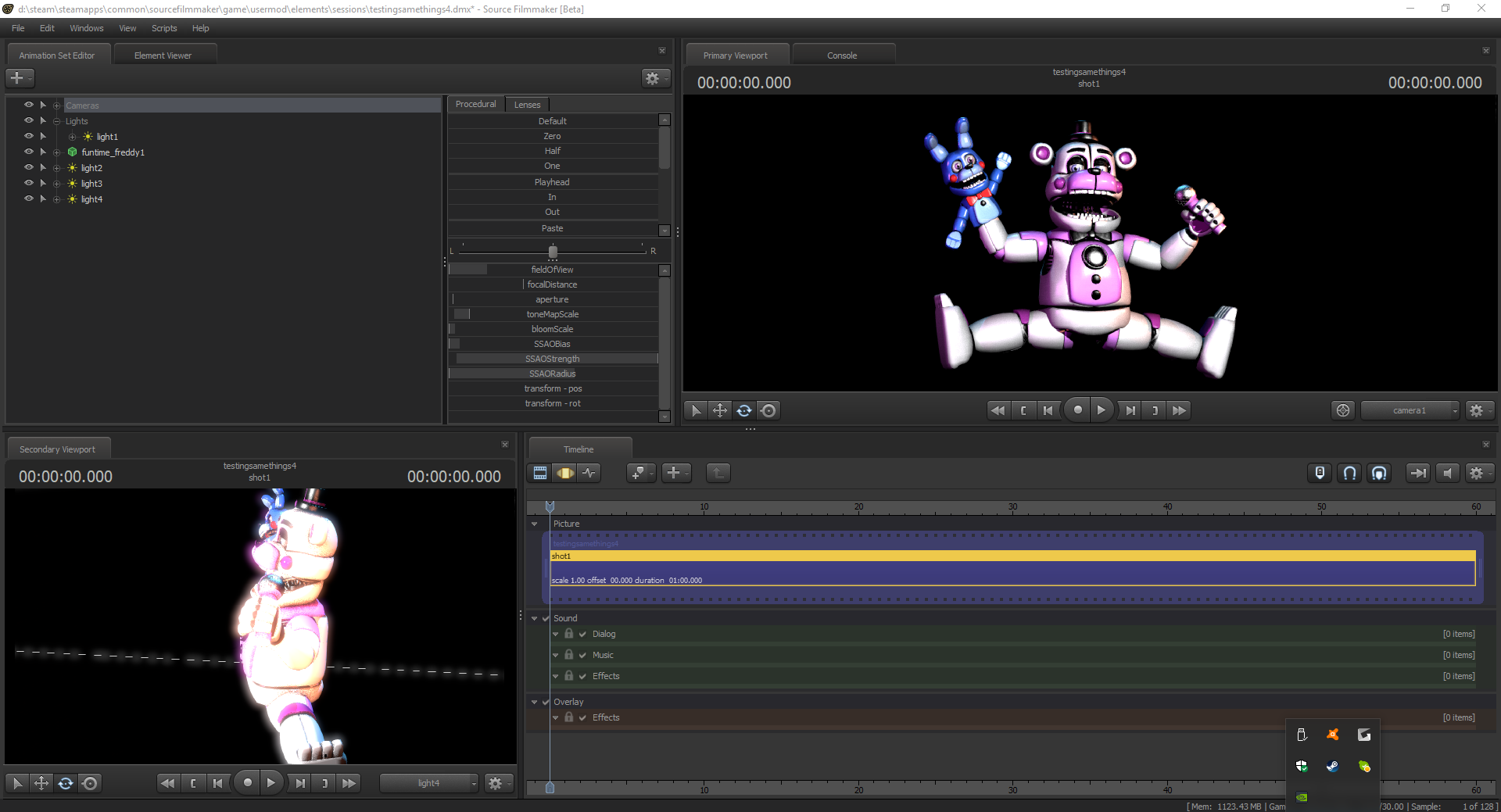Click the up-arrow button in the timeline toolbar
Viewport: 1501px width, 812px height.
[718, 473]
